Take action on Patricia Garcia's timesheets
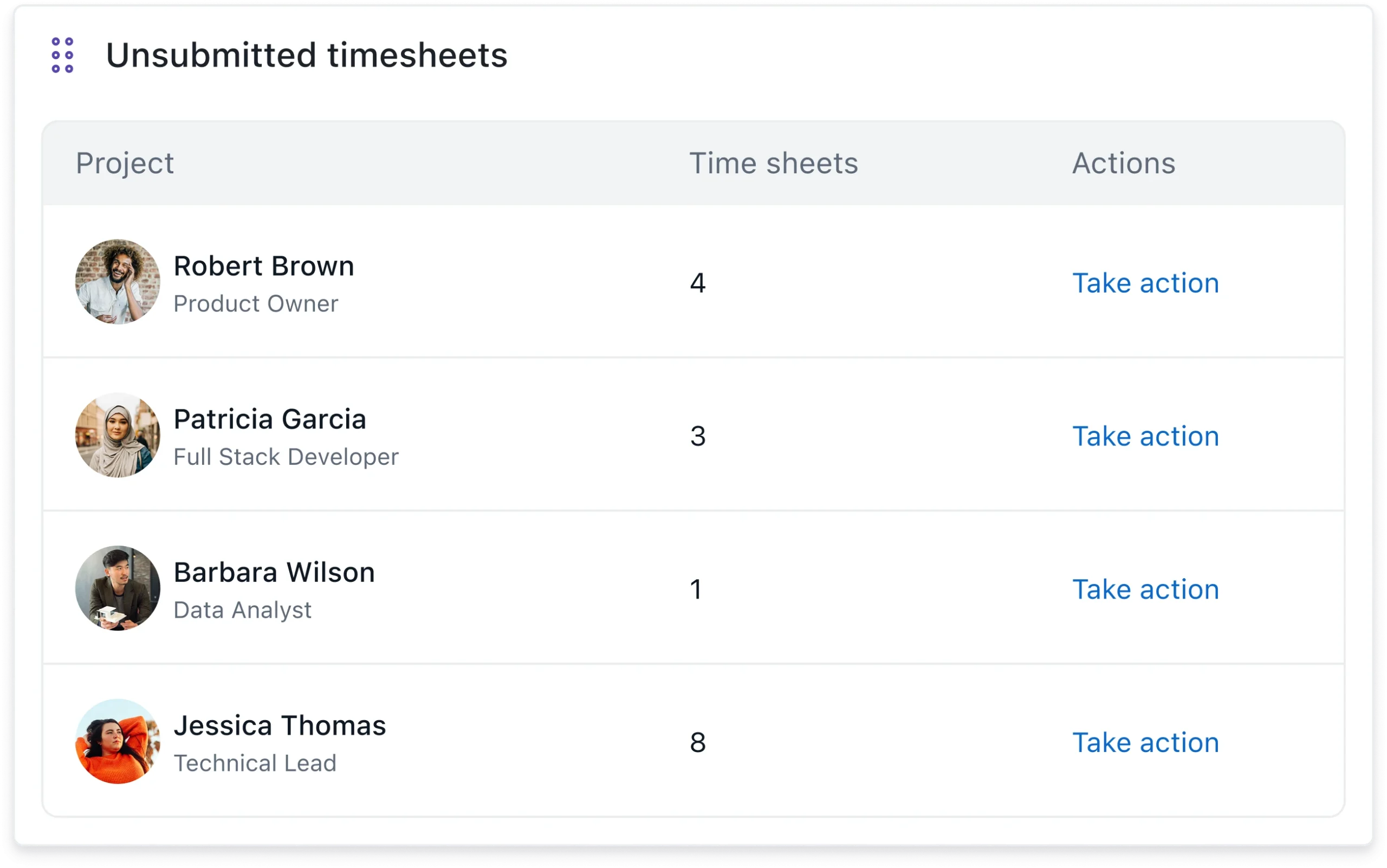This screenshot has width=1387, height=868. [1145, 436]
